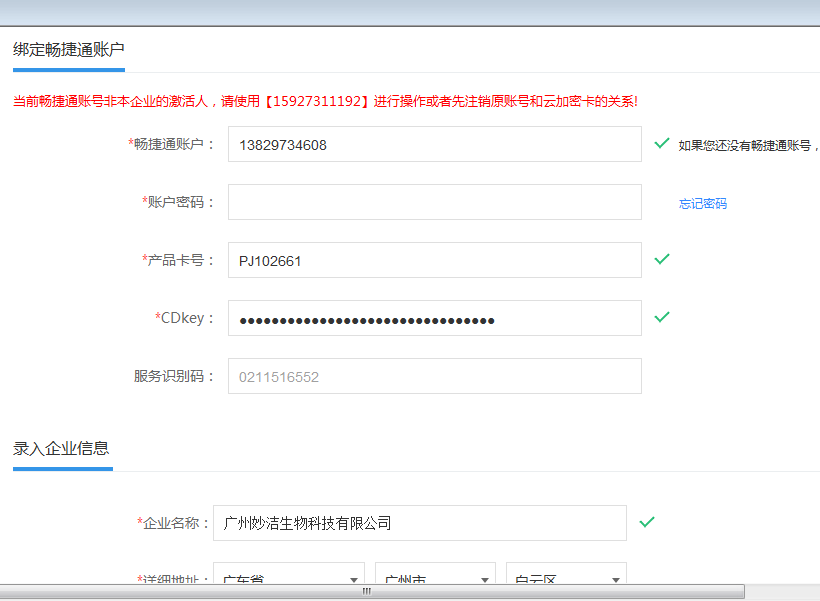The height and width of the screenshot is (601, 820).
Task: Click the CDkey masked input field
Action: click(x=435, y=318)
